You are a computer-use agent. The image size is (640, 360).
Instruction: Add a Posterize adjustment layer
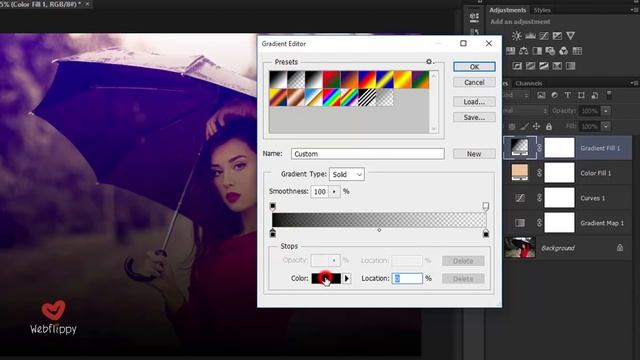click(531, 66)
